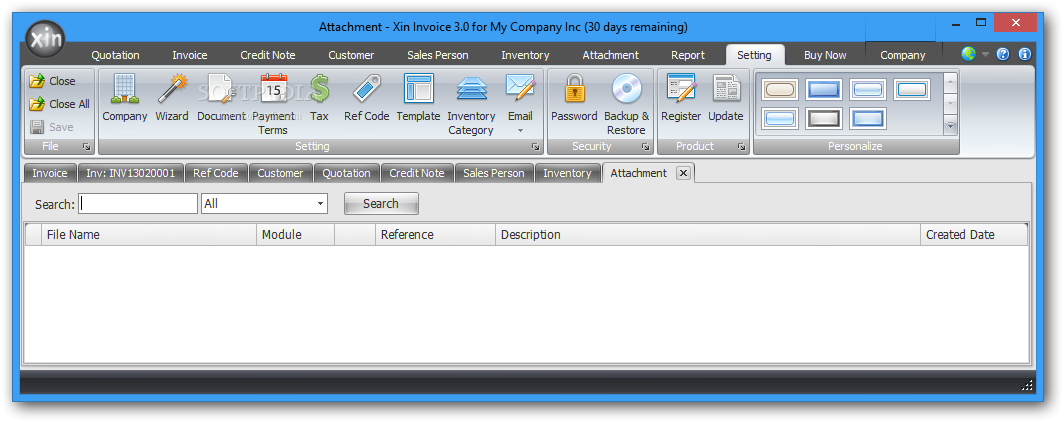
Task: Open Template settings
Action: 419,99
